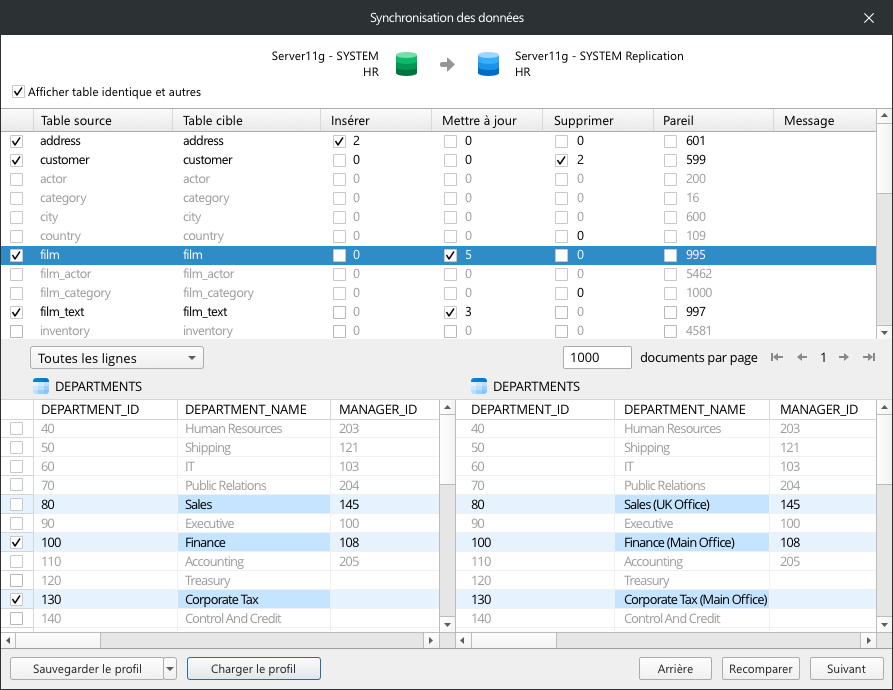Click the Pareil column header
Viewport: 893px width, 690px height.
tap(714, 120)
